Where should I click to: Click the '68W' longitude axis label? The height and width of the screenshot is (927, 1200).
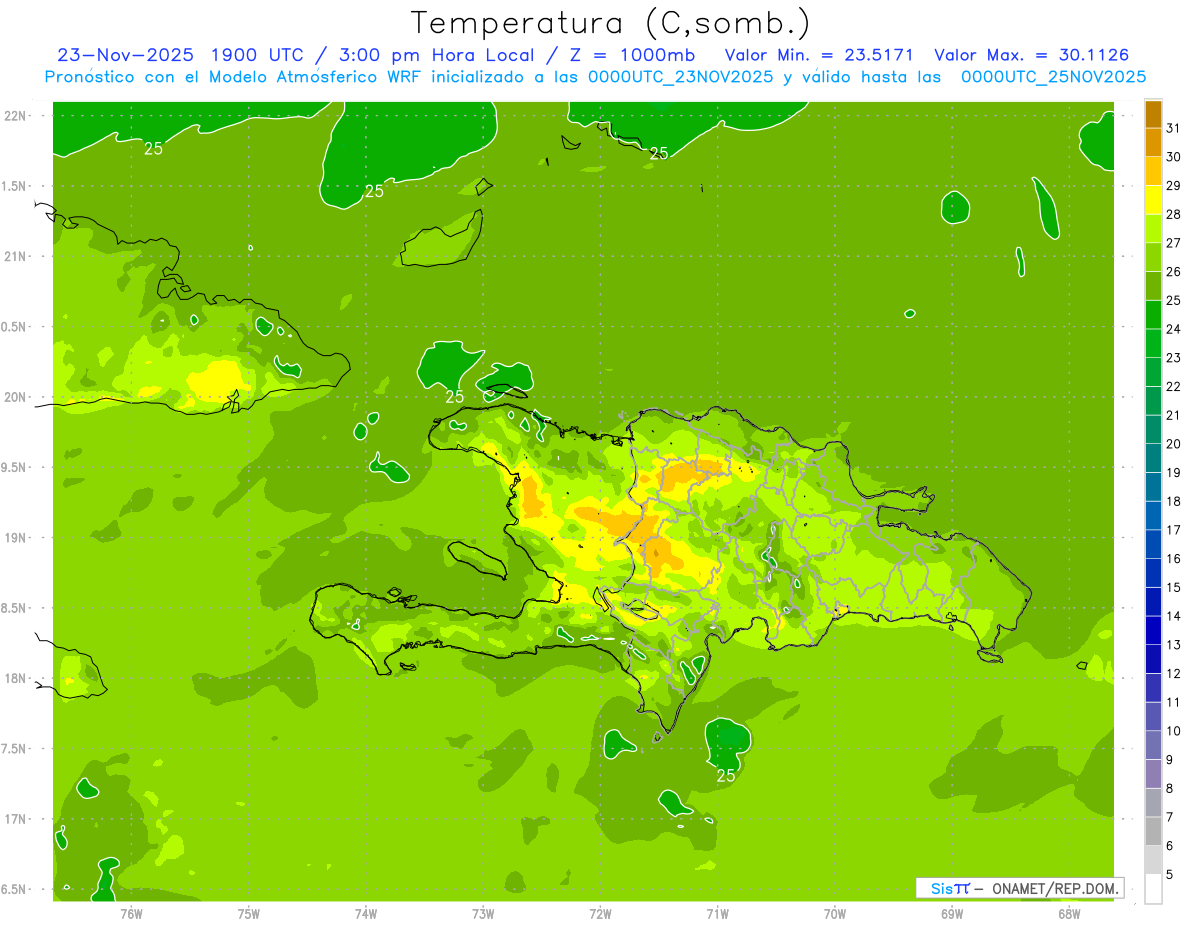(x=1069, y=914)
